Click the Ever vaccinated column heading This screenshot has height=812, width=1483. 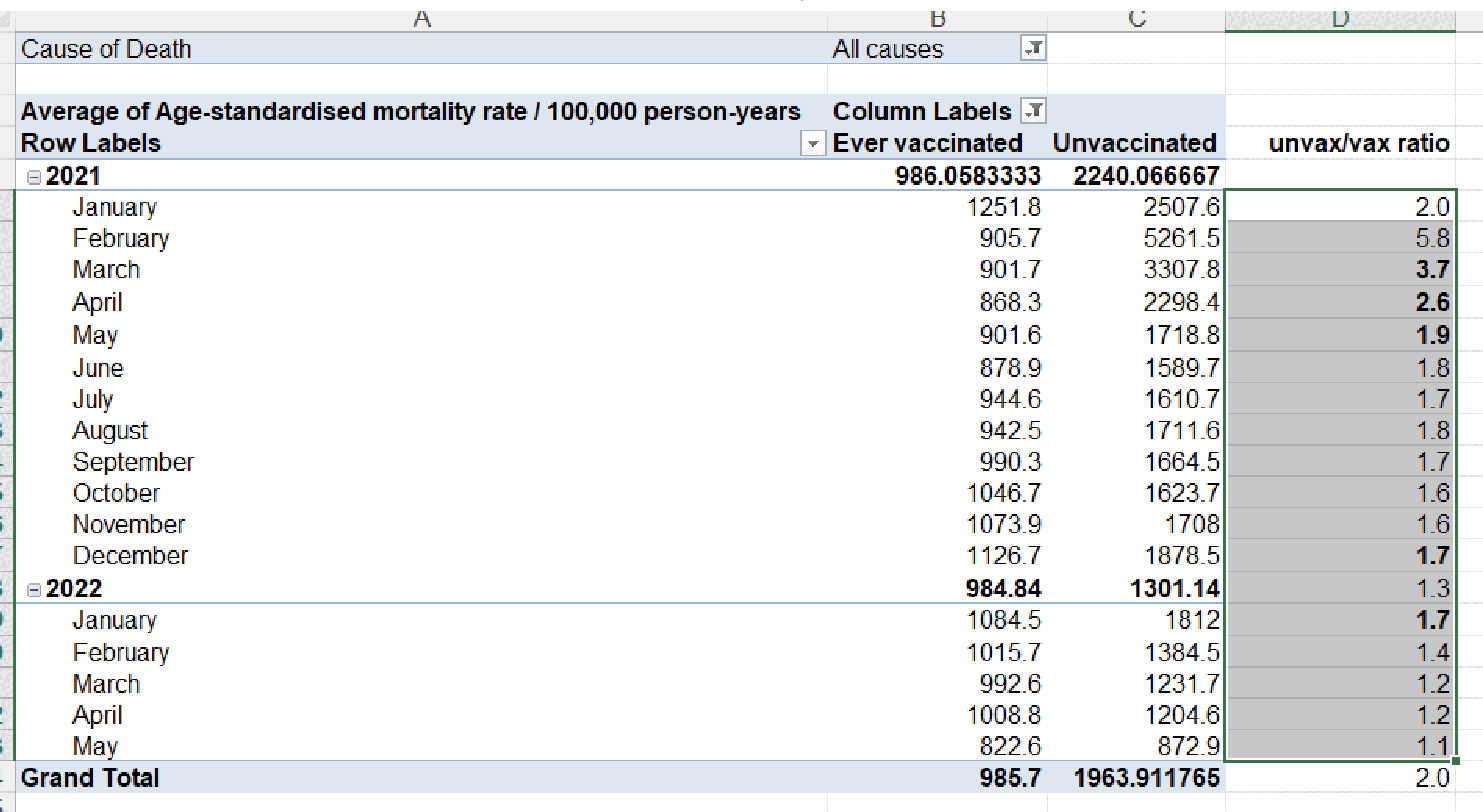click(x=927, y=143)
